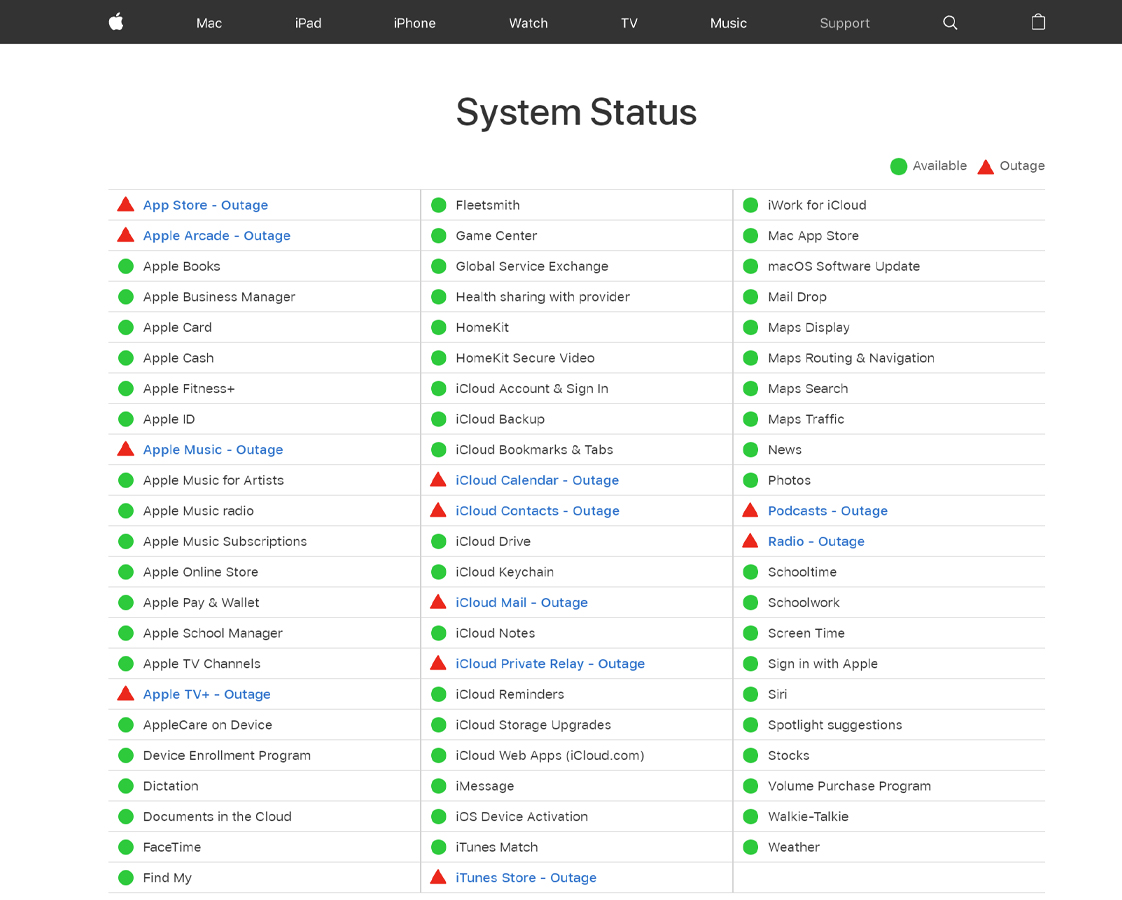Viewport: 1122px width, 900px height.
Task: Click green status dot beside FaceTime
Action: (x=126, y=847)
